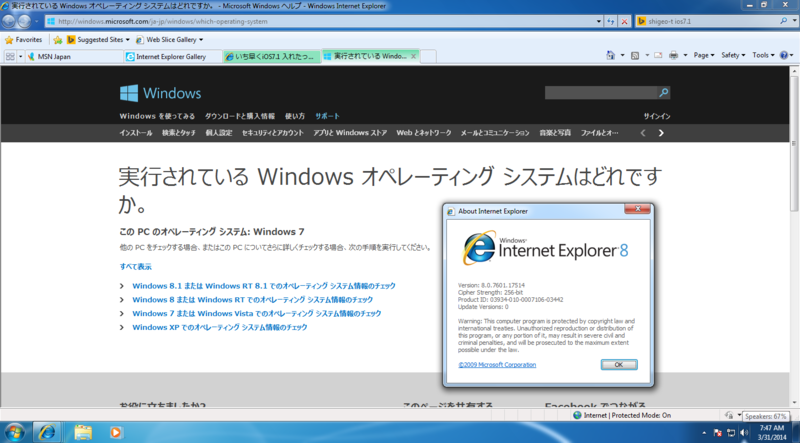Viewport: 800px width, 443px height.
Task: Click the Speakers volume tray icon
Action: click(744, 433)
